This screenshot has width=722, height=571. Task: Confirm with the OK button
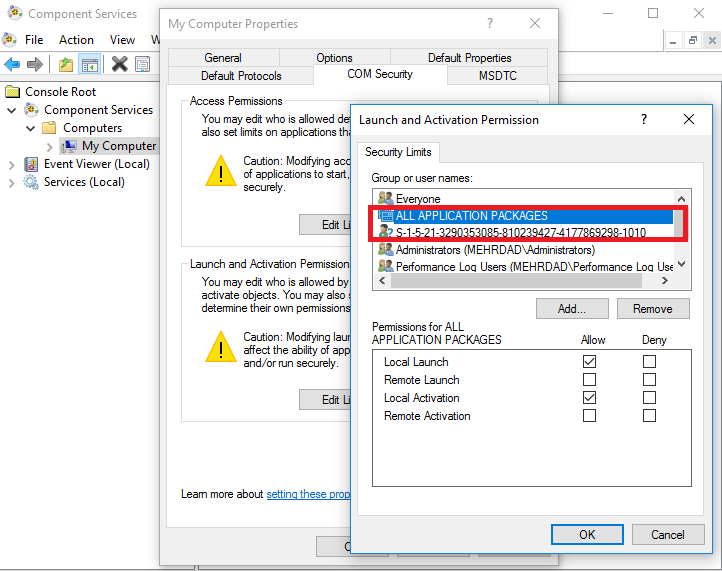point(587,535)
